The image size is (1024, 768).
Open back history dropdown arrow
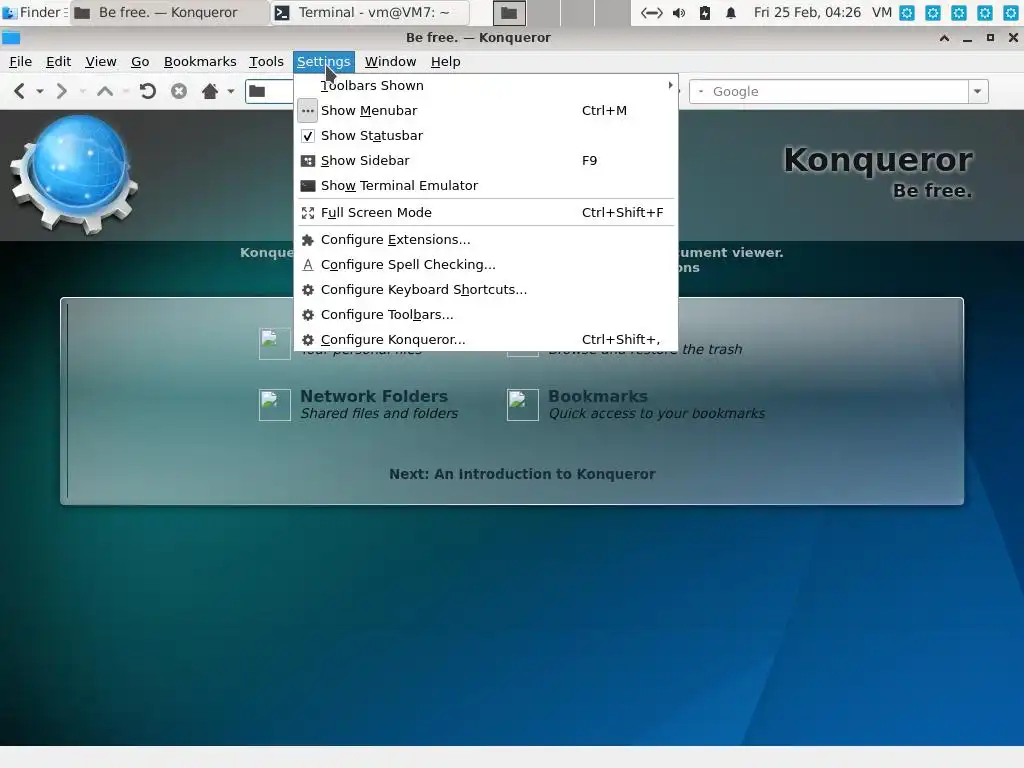[40, 91]
